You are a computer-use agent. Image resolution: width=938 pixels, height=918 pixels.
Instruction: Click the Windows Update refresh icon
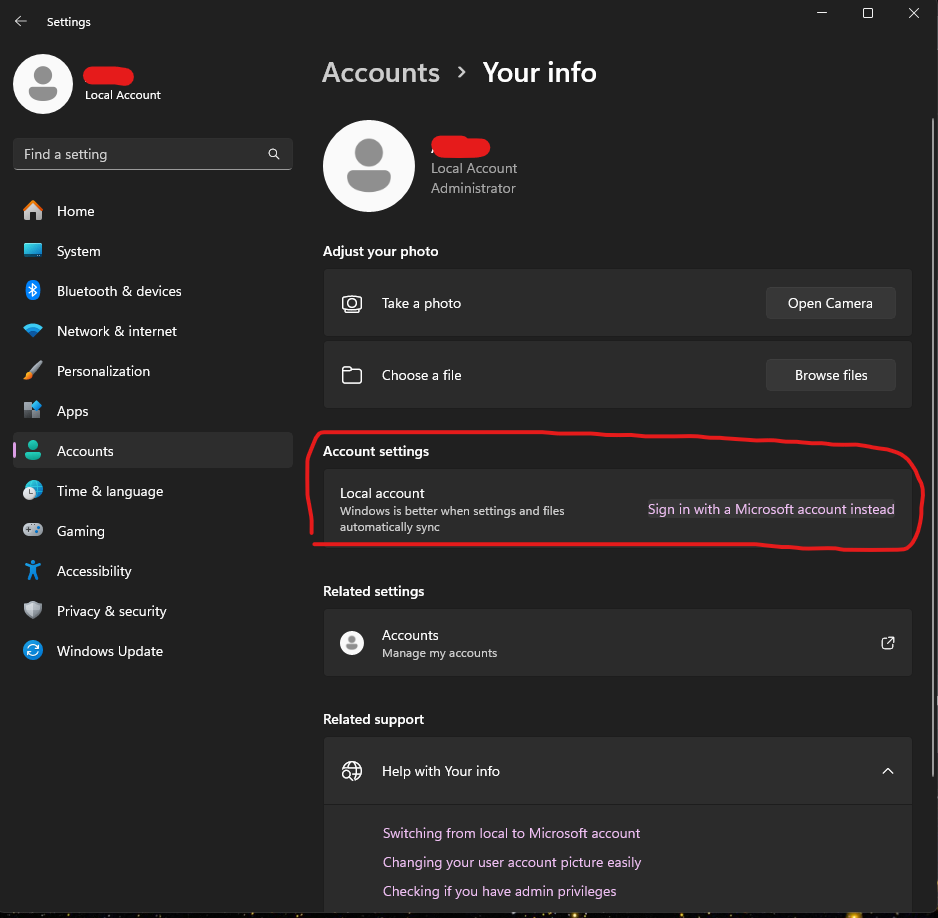(33, 650)
